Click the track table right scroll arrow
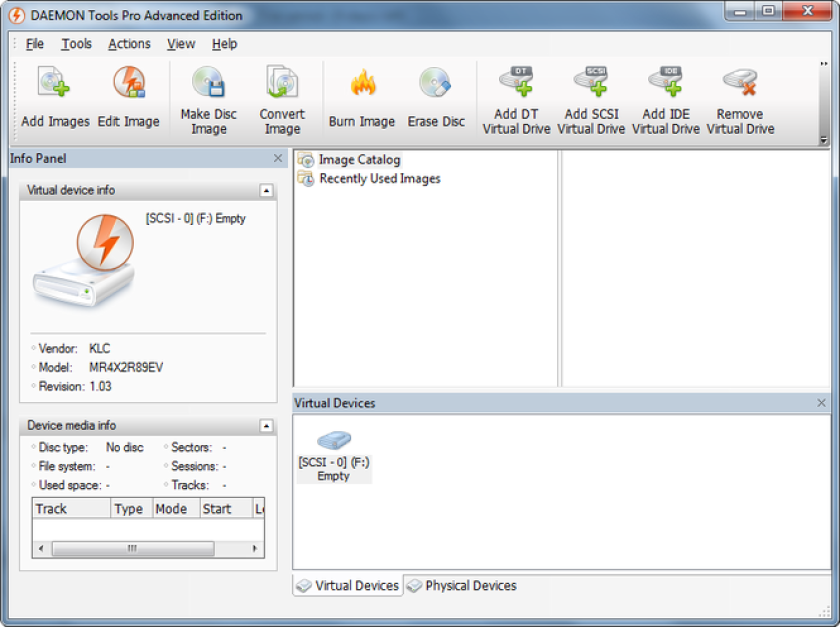Image resolution: width=840 pixels, height=627 pixels. pos(255,548)
